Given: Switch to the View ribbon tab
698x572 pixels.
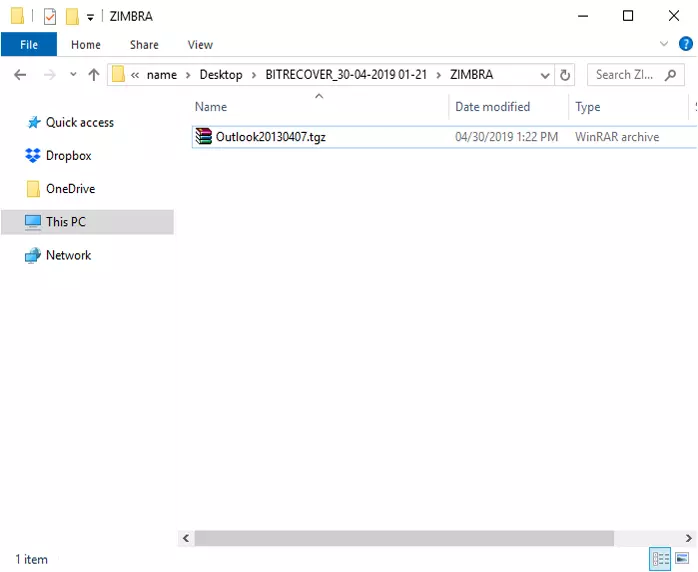Looking at the screenshot, I should coord(200,44).
